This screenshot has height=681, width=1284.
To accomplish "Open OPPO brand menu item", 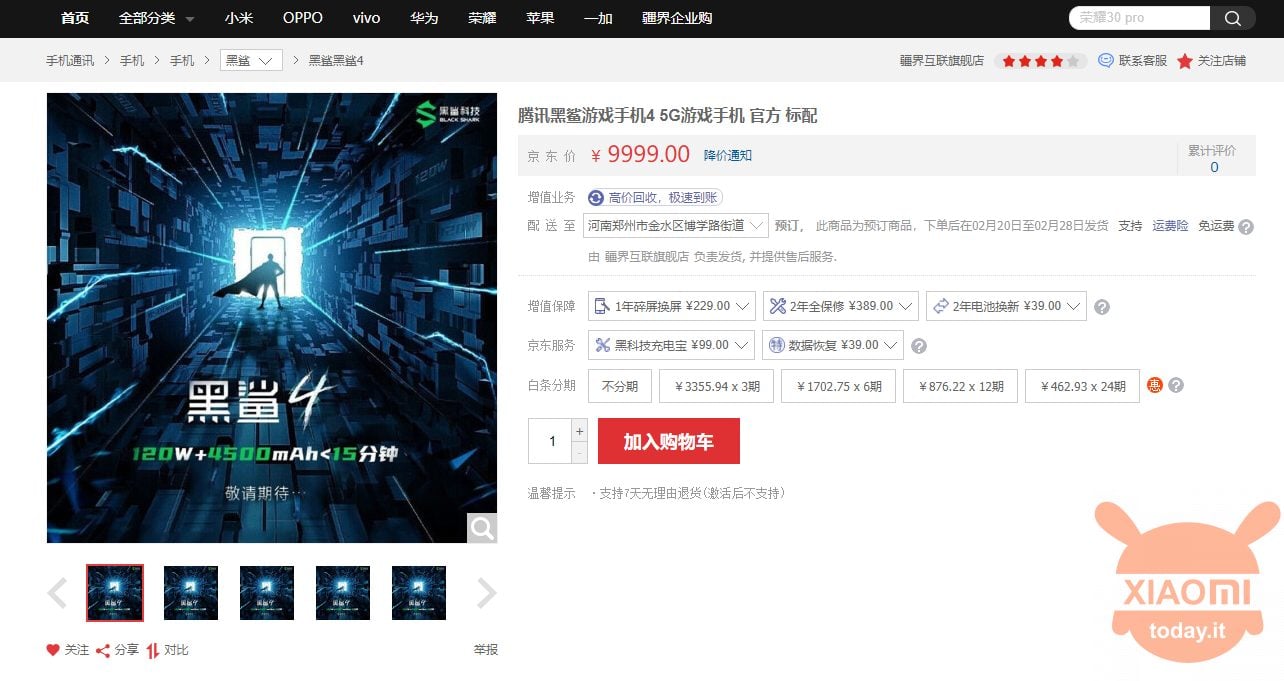I will pos(303,18).
